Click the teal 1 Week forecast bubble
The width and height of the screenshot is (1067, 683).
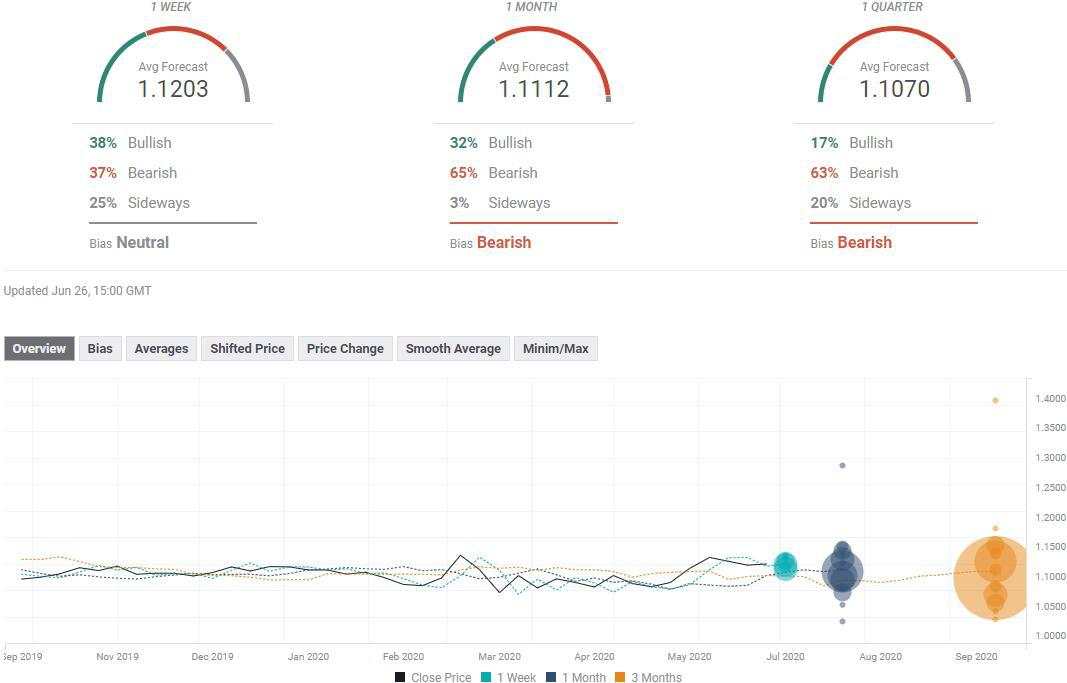pos(785,566)
